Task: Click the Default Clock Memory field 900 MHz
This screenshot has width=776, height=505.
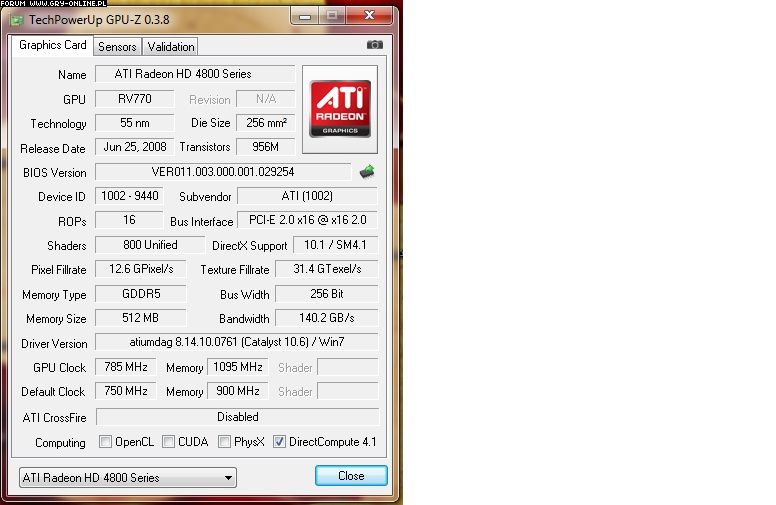Action: coord(238,391)
